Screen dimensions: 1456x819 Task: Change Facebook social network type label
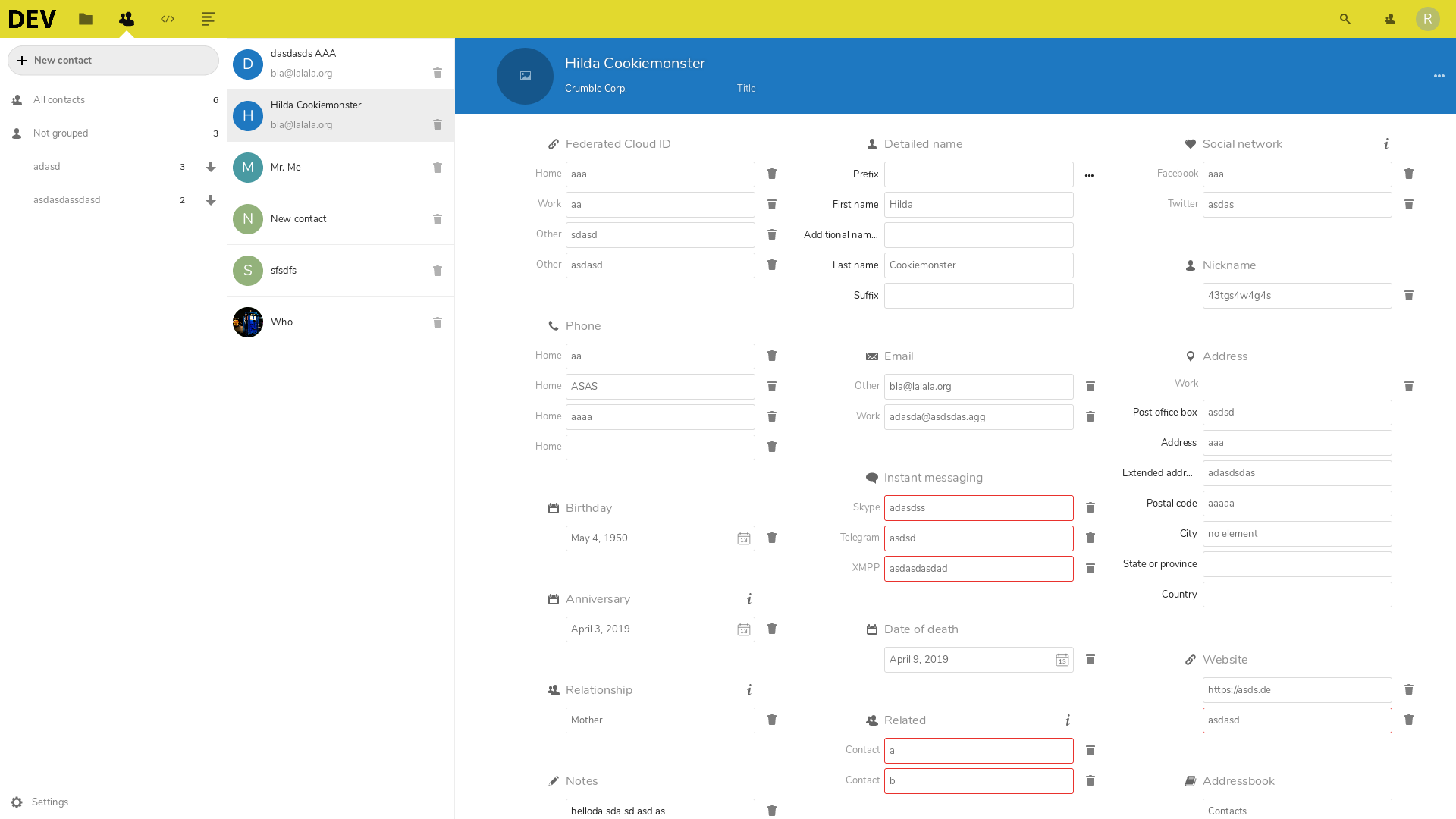point(1177,174)
